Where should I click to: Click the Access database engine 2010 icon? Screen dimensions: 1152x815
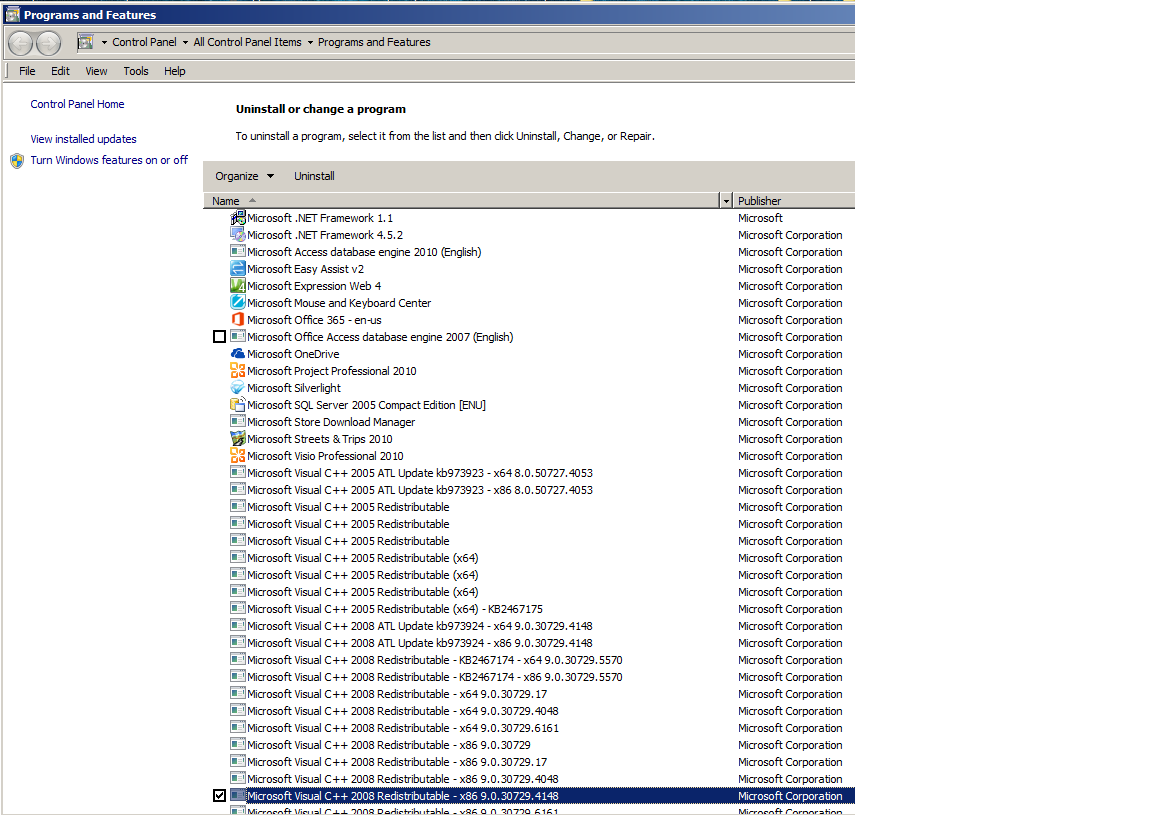tap(237, 251)
